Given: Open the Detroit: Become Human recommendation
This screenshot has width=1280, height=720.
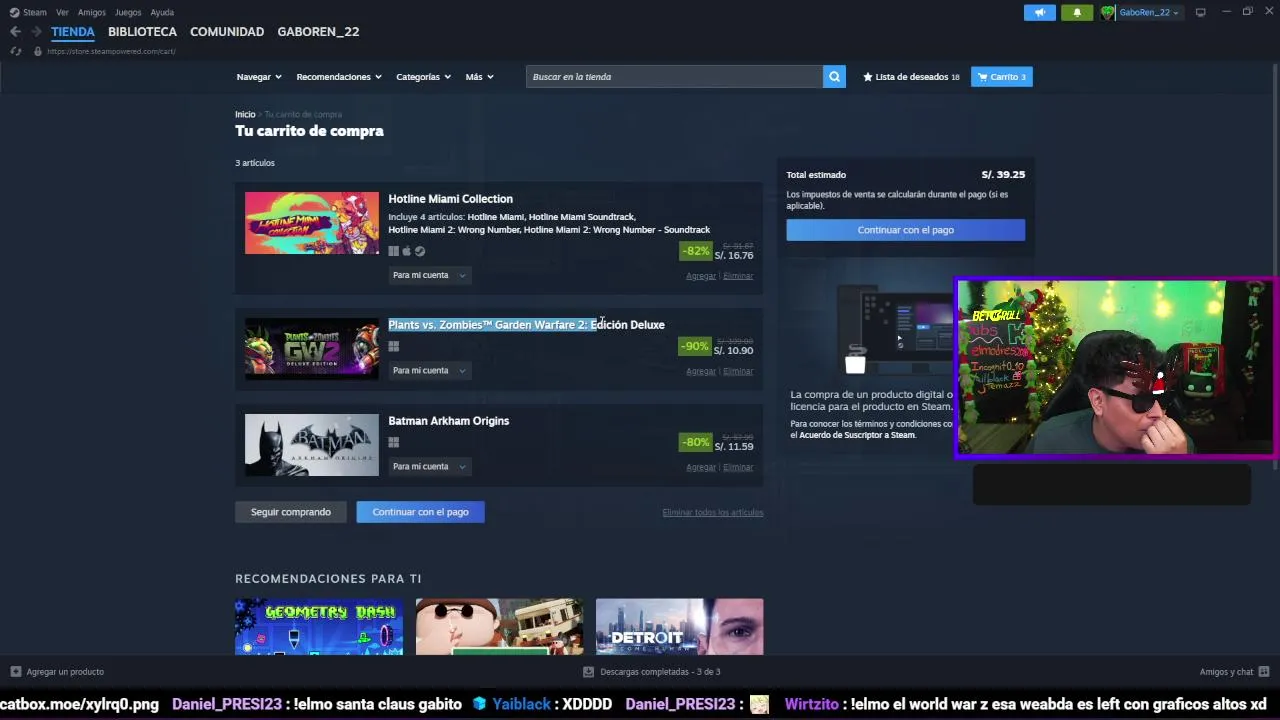Looking at the screenshot, I should point(679,627).
